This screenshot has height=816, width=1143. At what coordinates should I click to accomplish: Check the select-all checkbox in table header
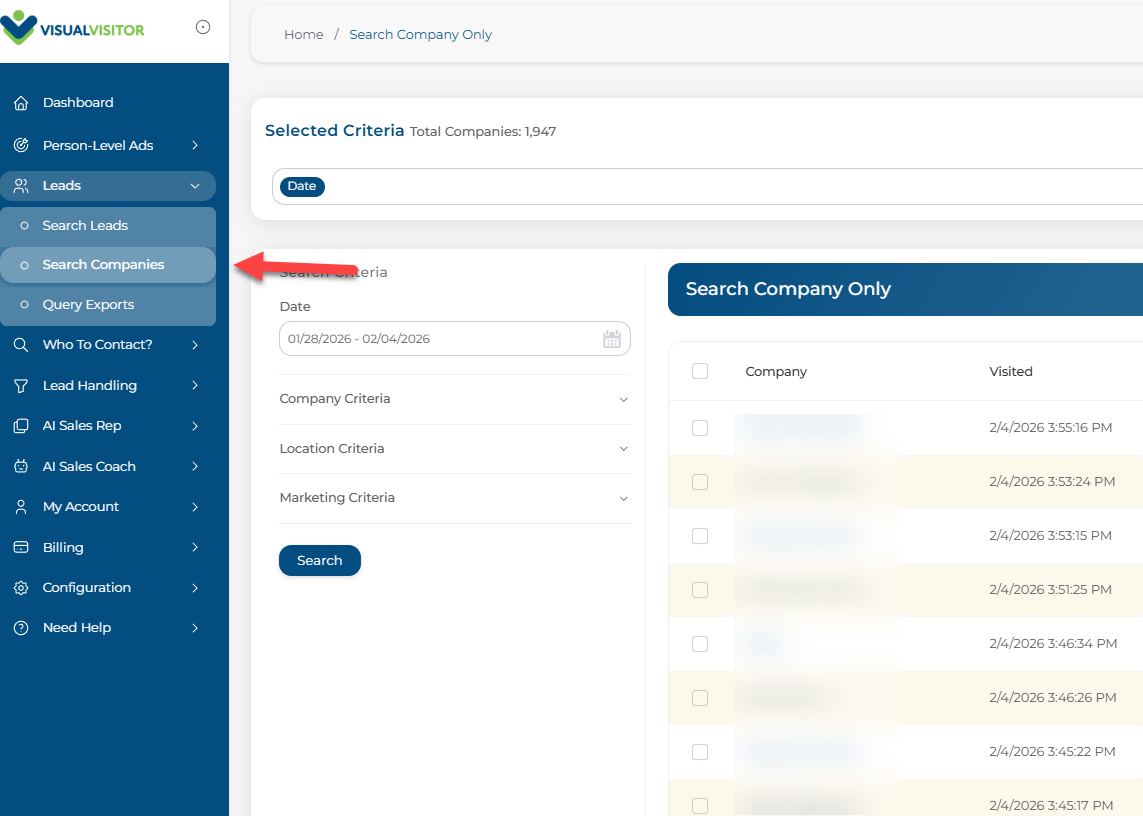[x=700, y=371]
